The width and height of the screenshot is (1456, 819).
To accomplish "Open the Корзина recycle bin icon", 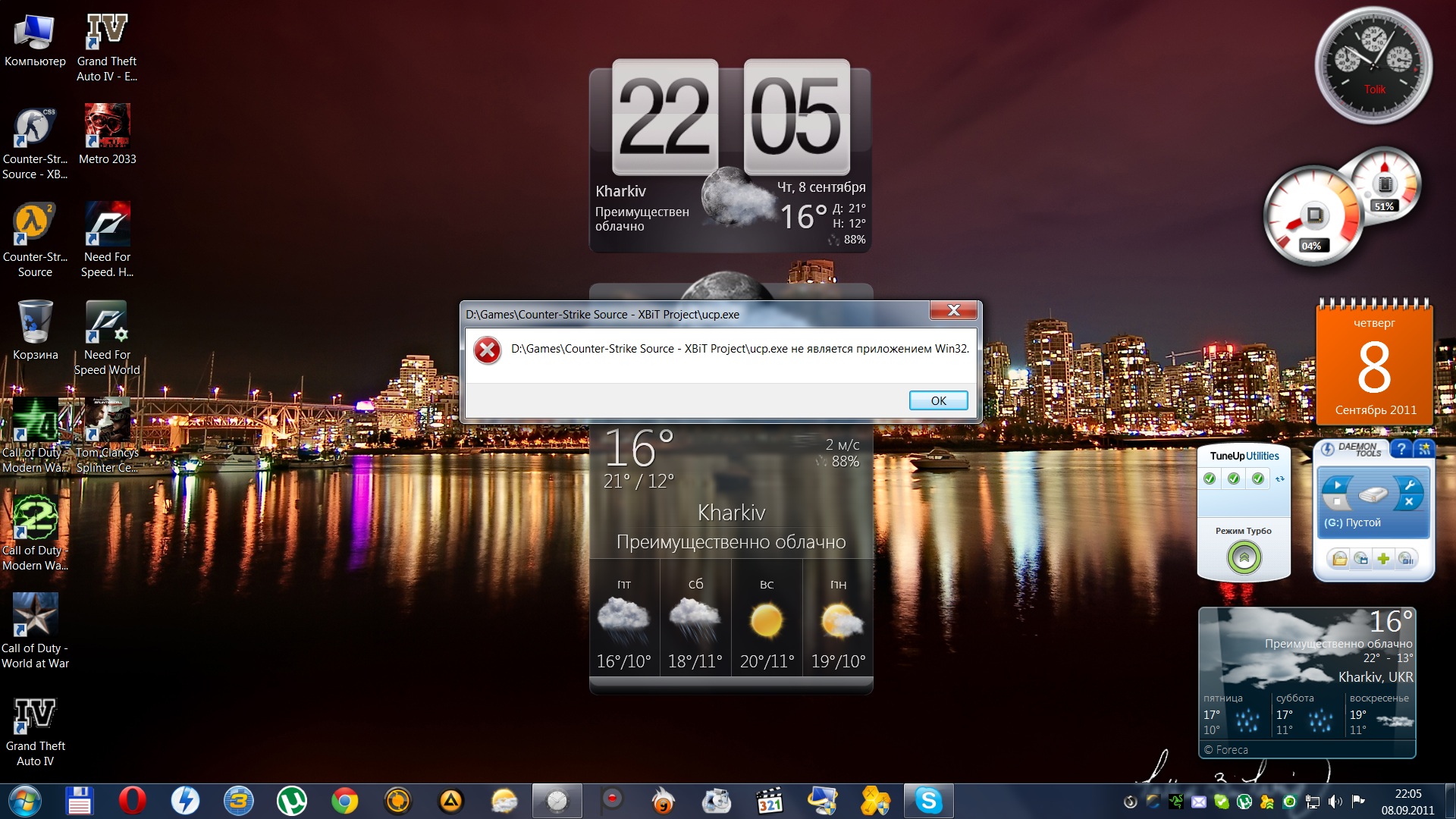I will [x=35, y=322].
